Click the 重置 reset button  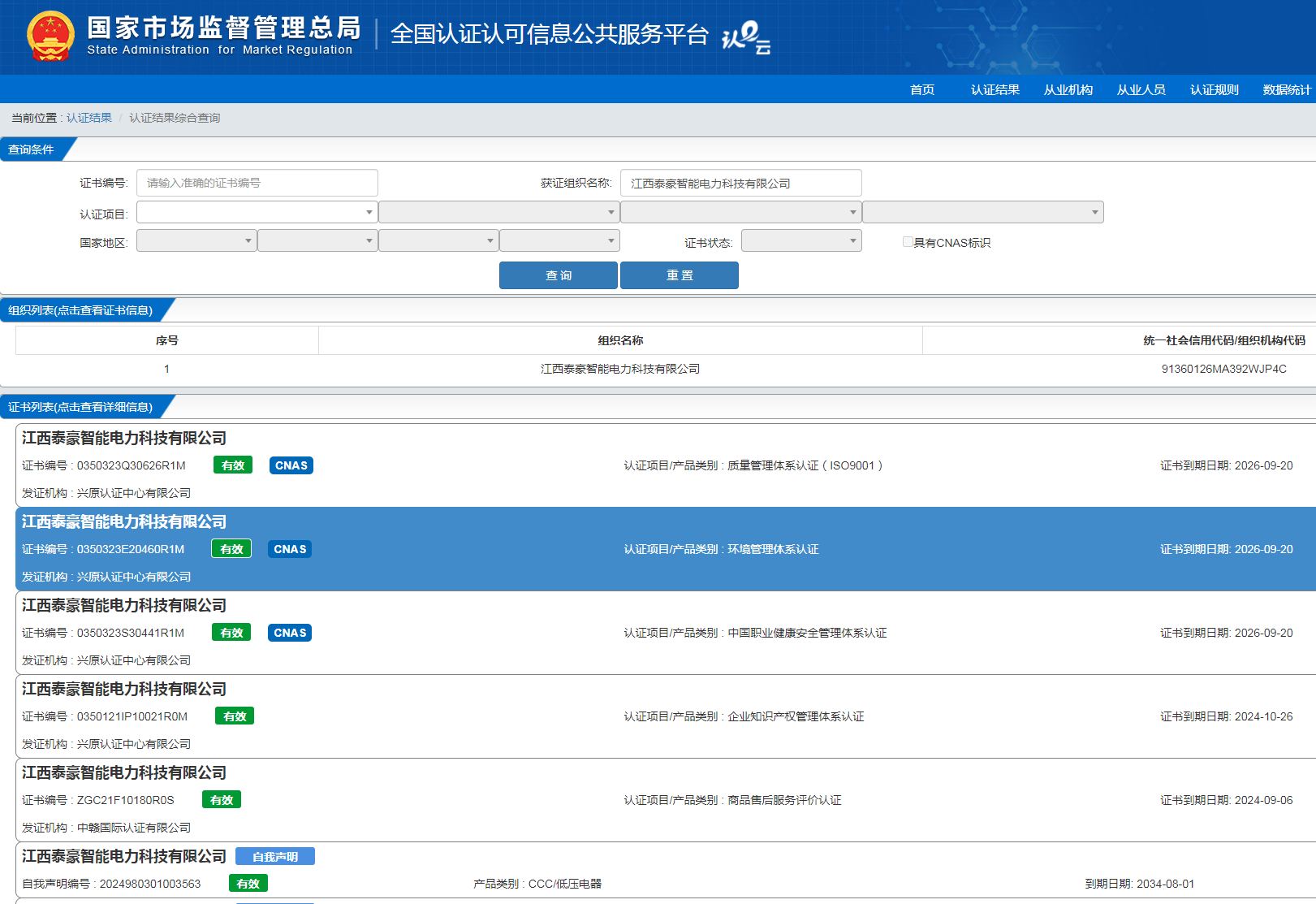coord(680,275)
